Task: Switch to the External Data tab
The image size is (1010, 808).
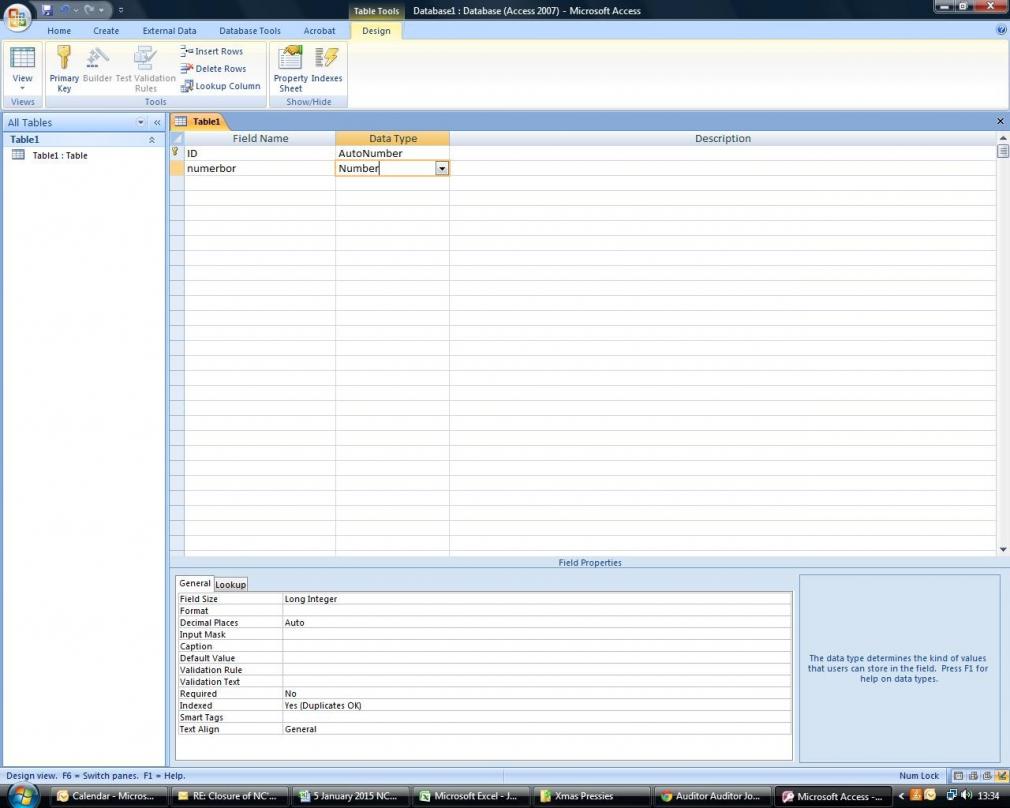Action: coord(169,30)
